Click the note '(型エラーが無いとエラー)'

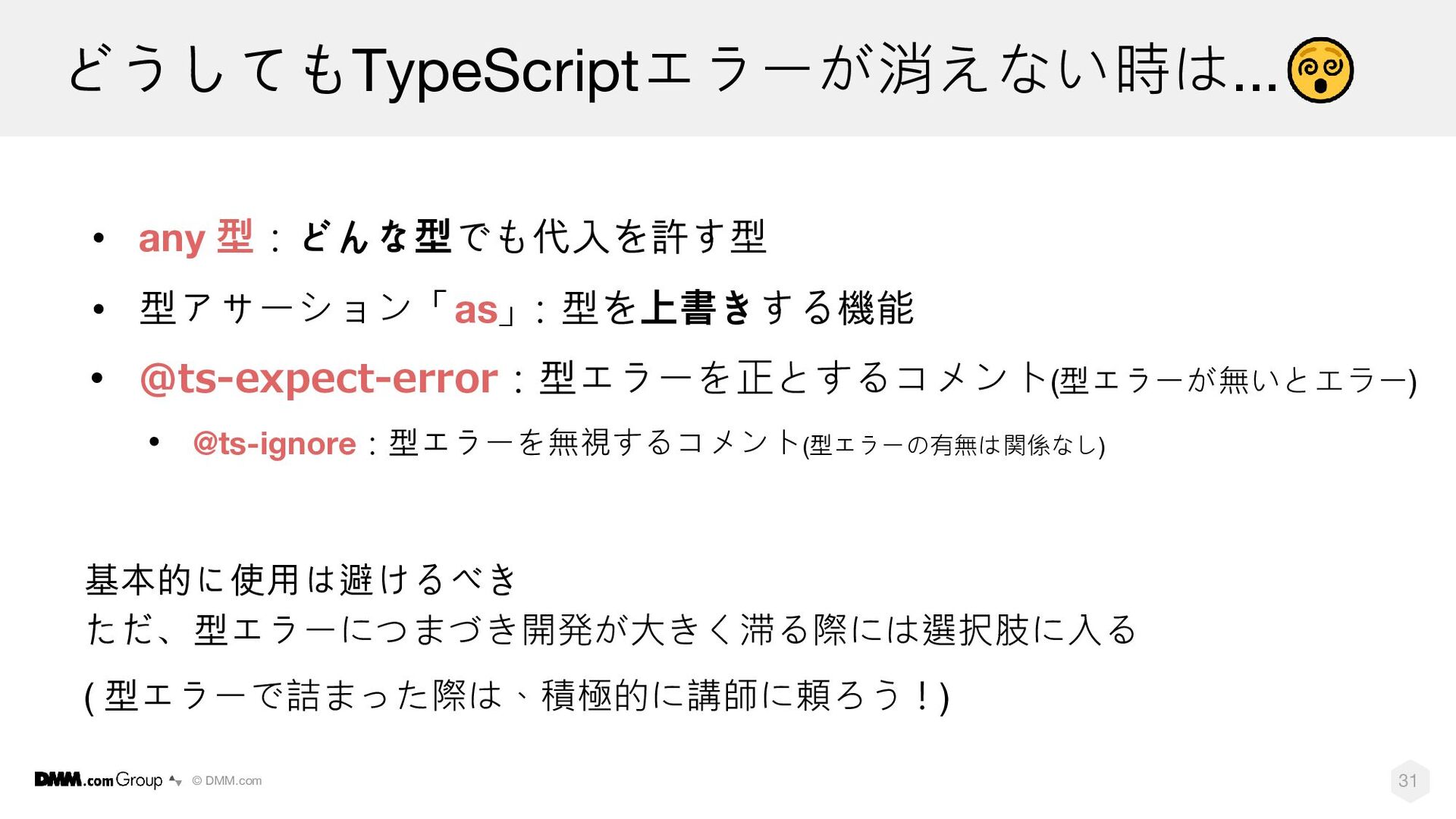pos(1234,381)
